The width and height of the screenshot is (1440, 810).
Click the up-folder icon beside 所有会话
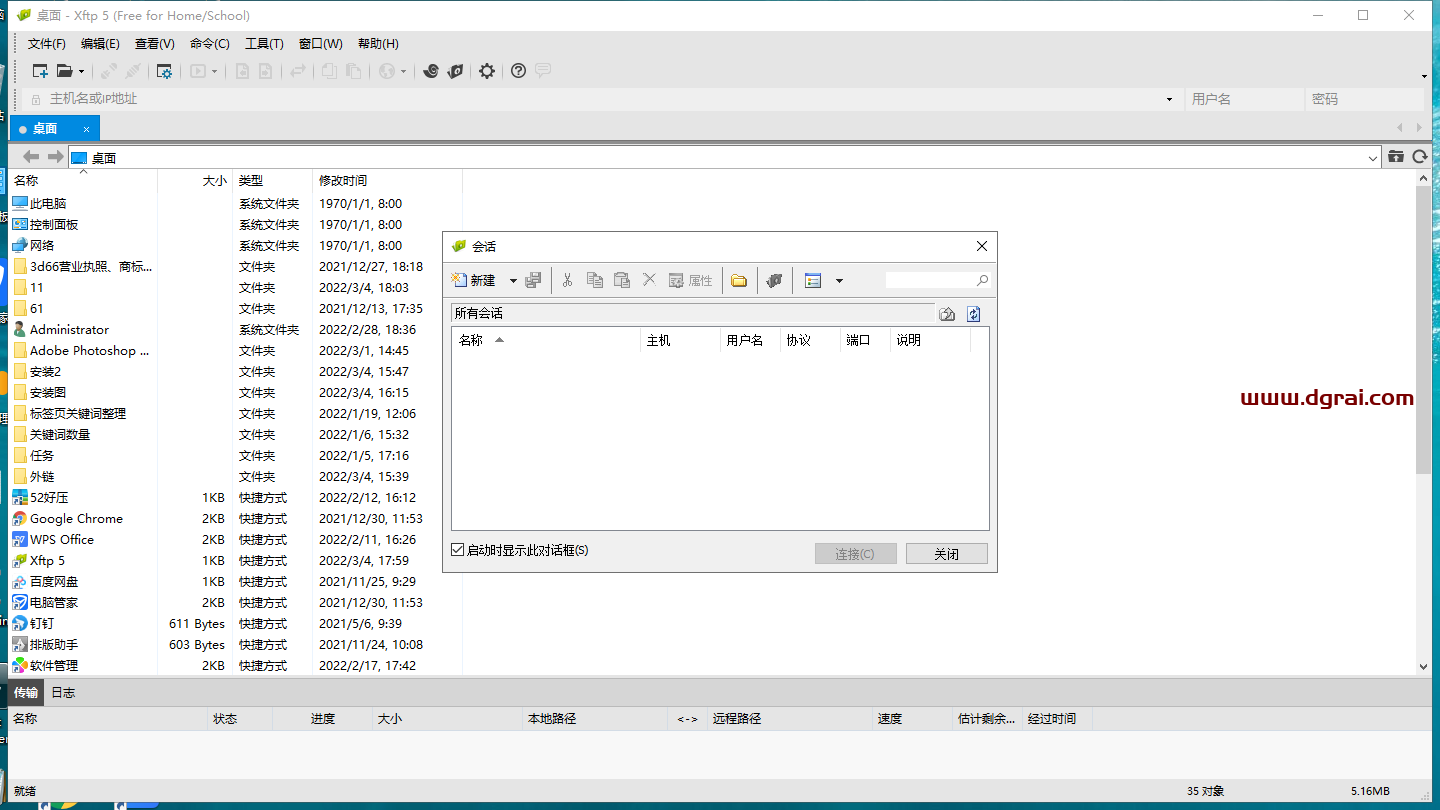pyautogui.click(x=947, y=314)
